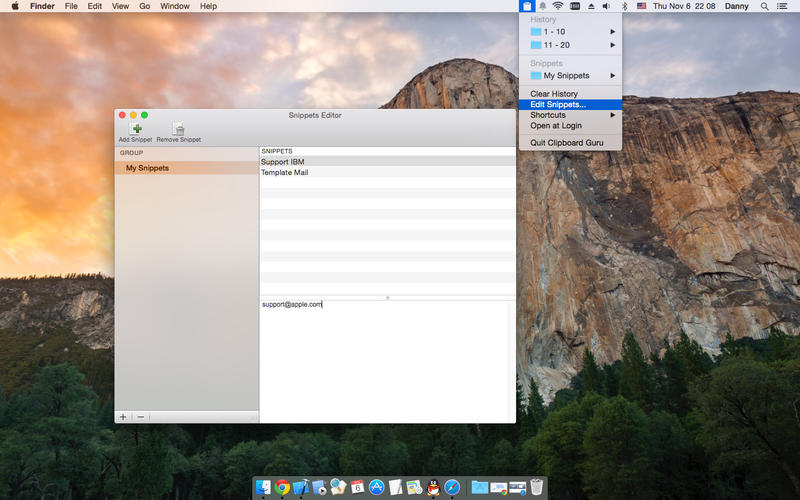Choose Quit Clipboard Guru
The width and height of the screenshot is (800, 500).
pyautogui.click(x=570, y=143)
